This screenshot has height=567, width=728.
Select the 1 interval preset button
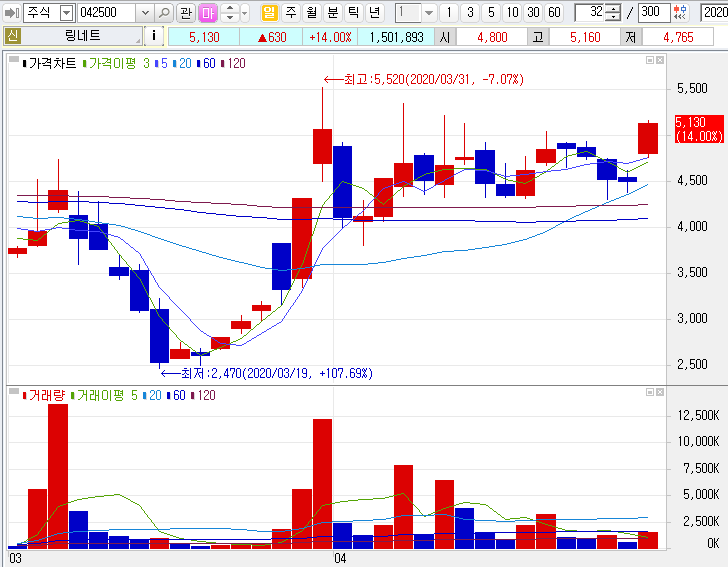tap(449, 13)
